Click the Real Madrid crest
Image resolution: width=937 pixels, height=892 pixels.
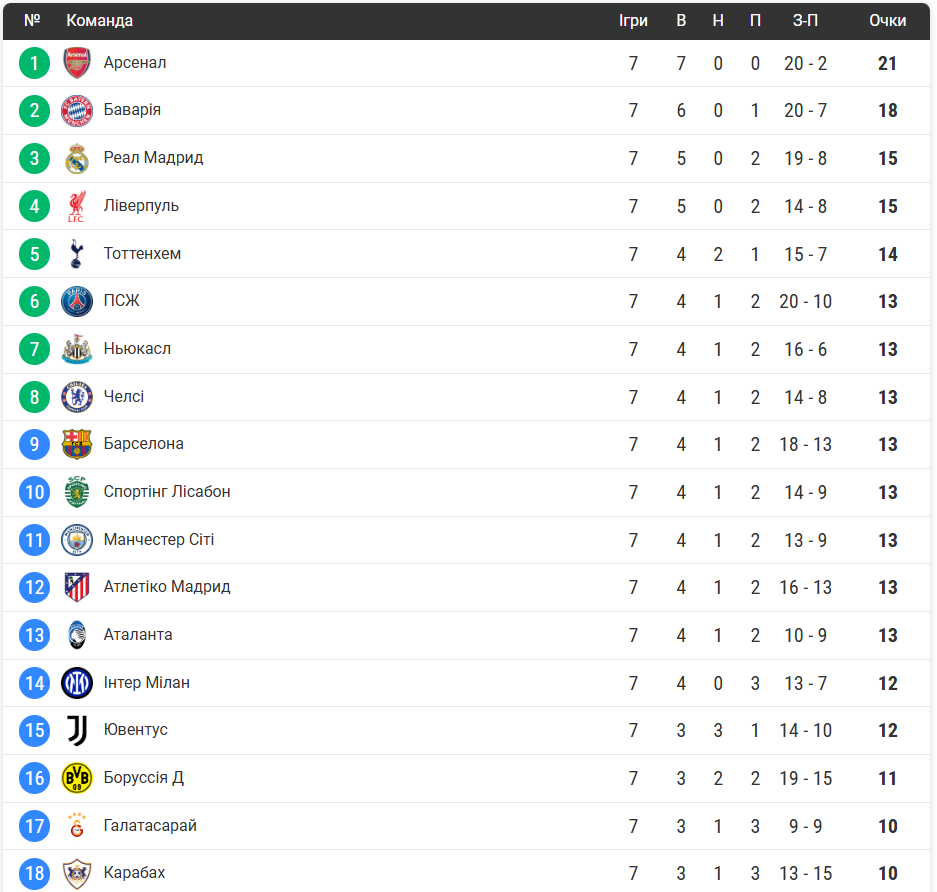77,158
